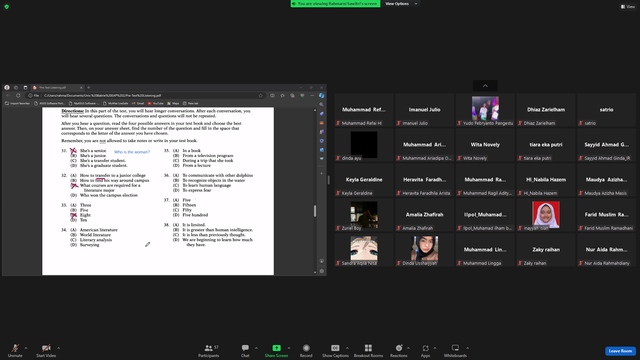
Task: Open share options caret beside Share Screen
Action: click(289, 348)
